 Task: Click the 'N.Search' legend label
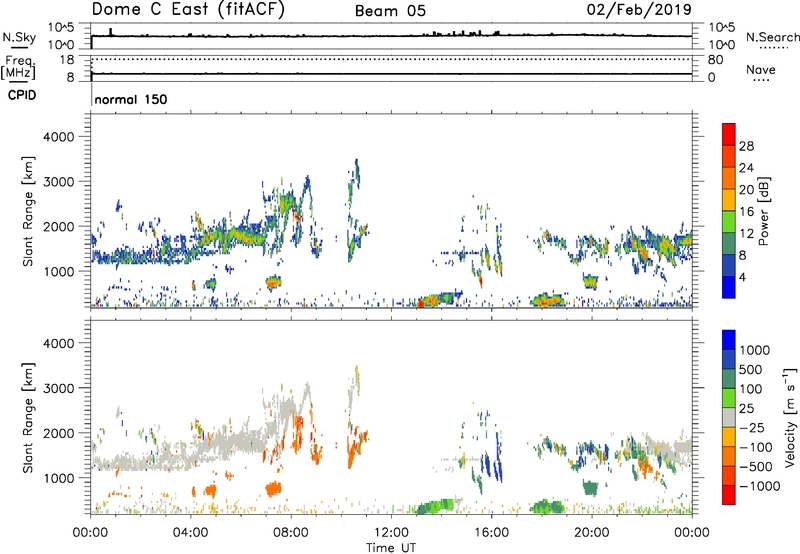(772, 37)
